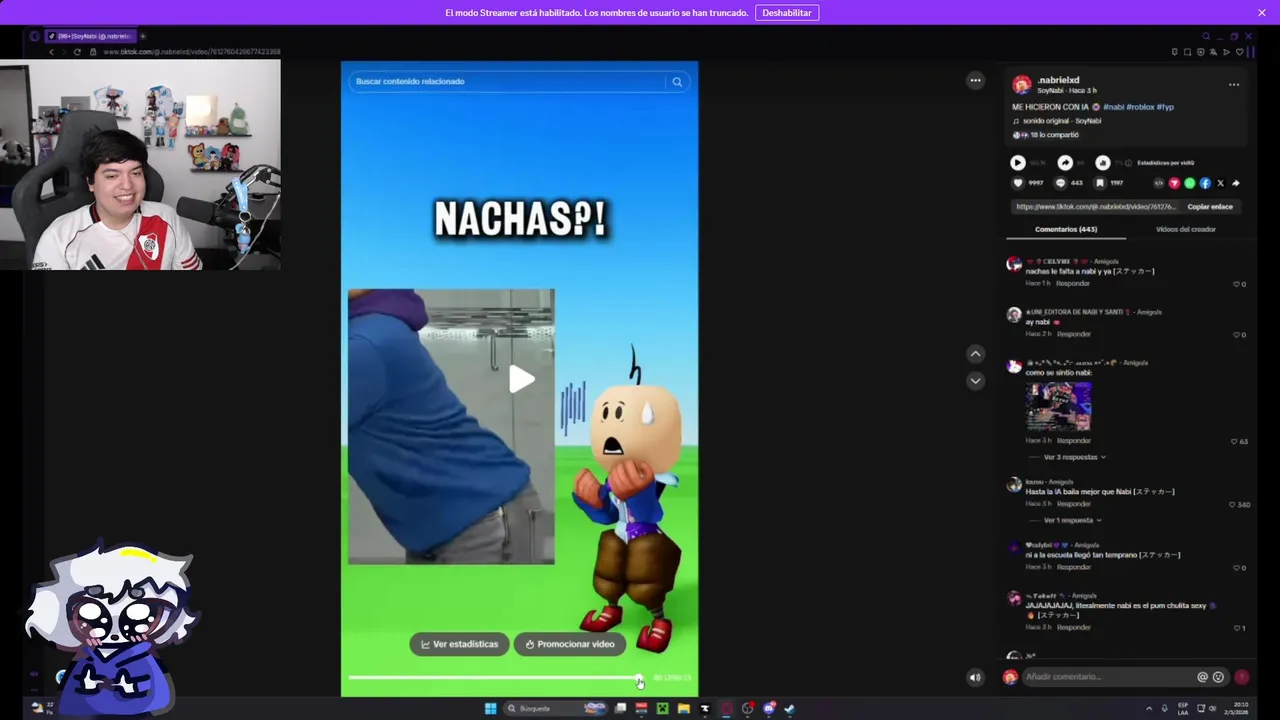Open comments via bubble icon (443)
Image resolution: width=1280 pixels, height=720 pixels.
[1061, 183]
